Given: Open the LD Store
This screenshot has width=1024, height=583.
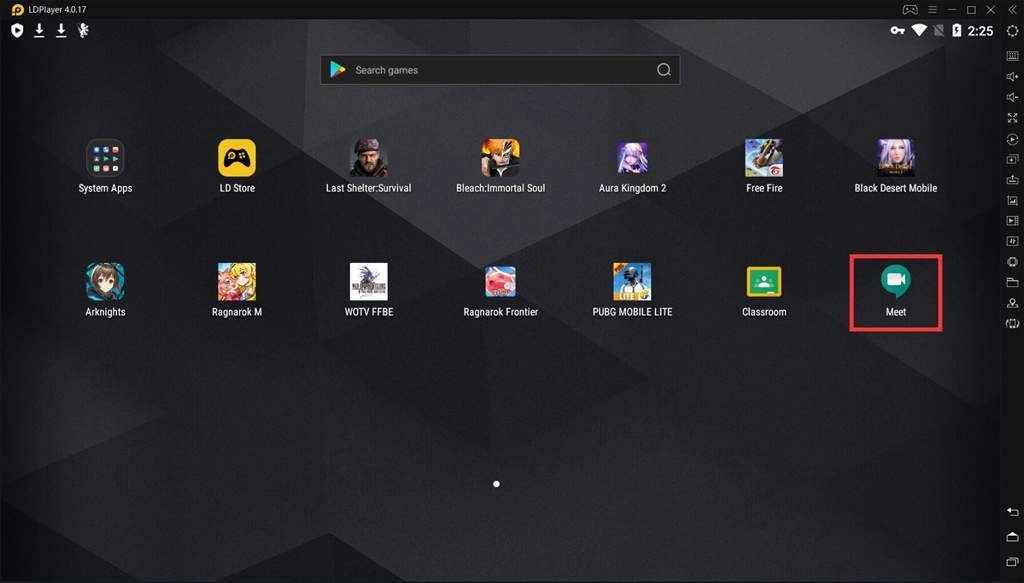Looking at the screenshot, I should pyautogui.click(x=236, y=156).
